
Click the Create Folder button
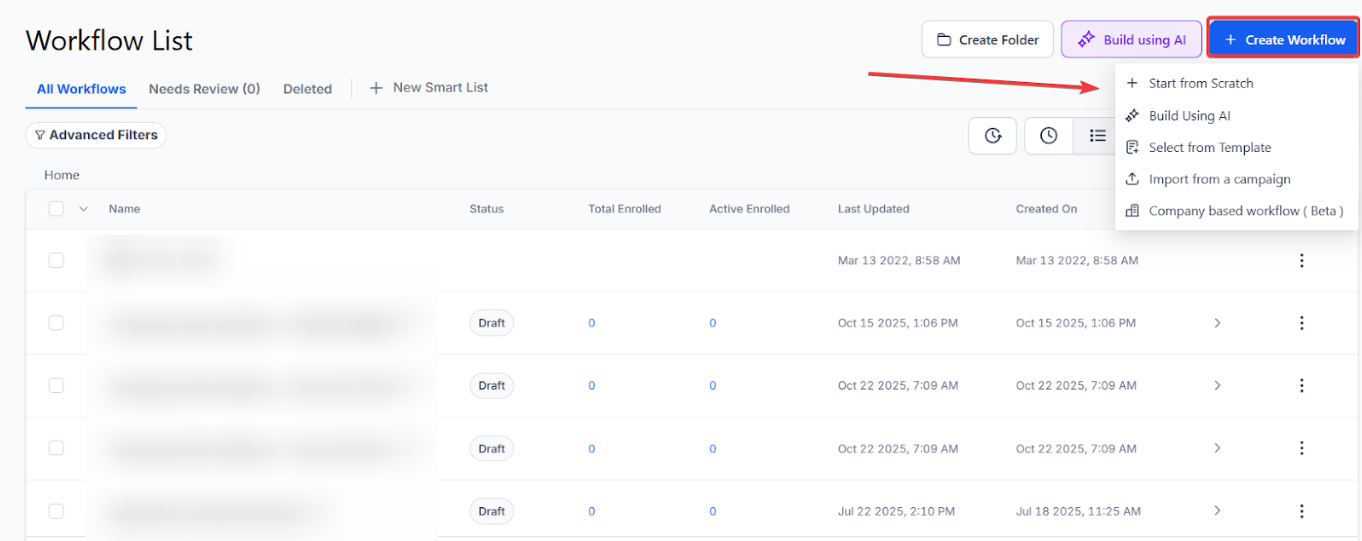click(x=987, y=40)
